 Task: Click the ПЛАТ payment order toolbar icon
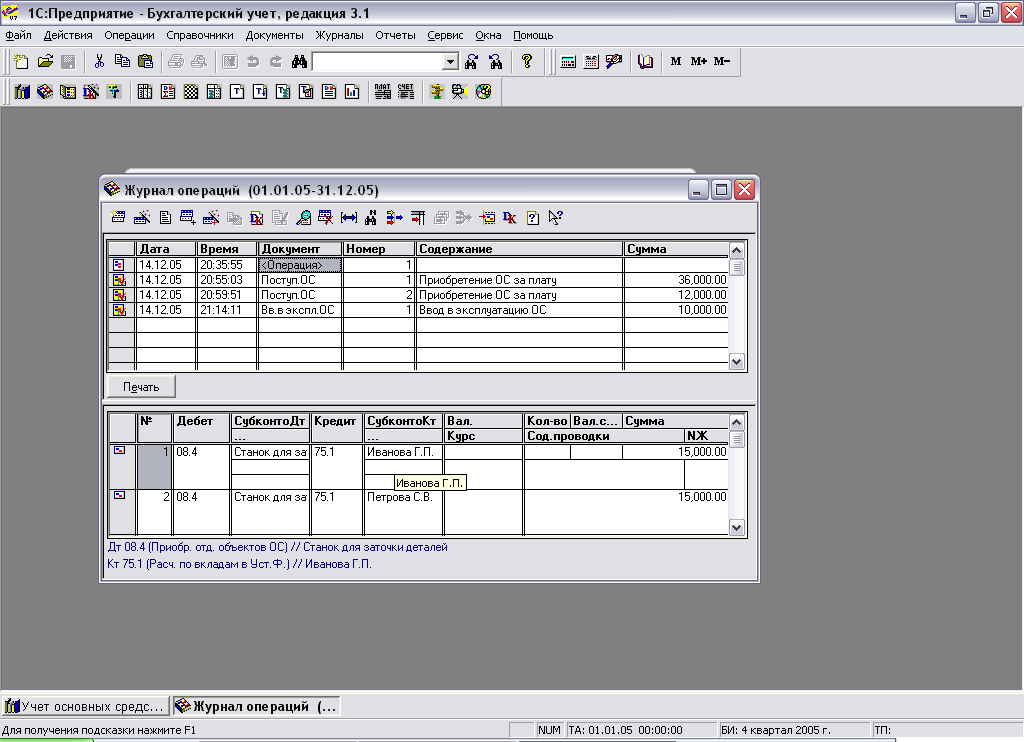[x=383, y=91]
